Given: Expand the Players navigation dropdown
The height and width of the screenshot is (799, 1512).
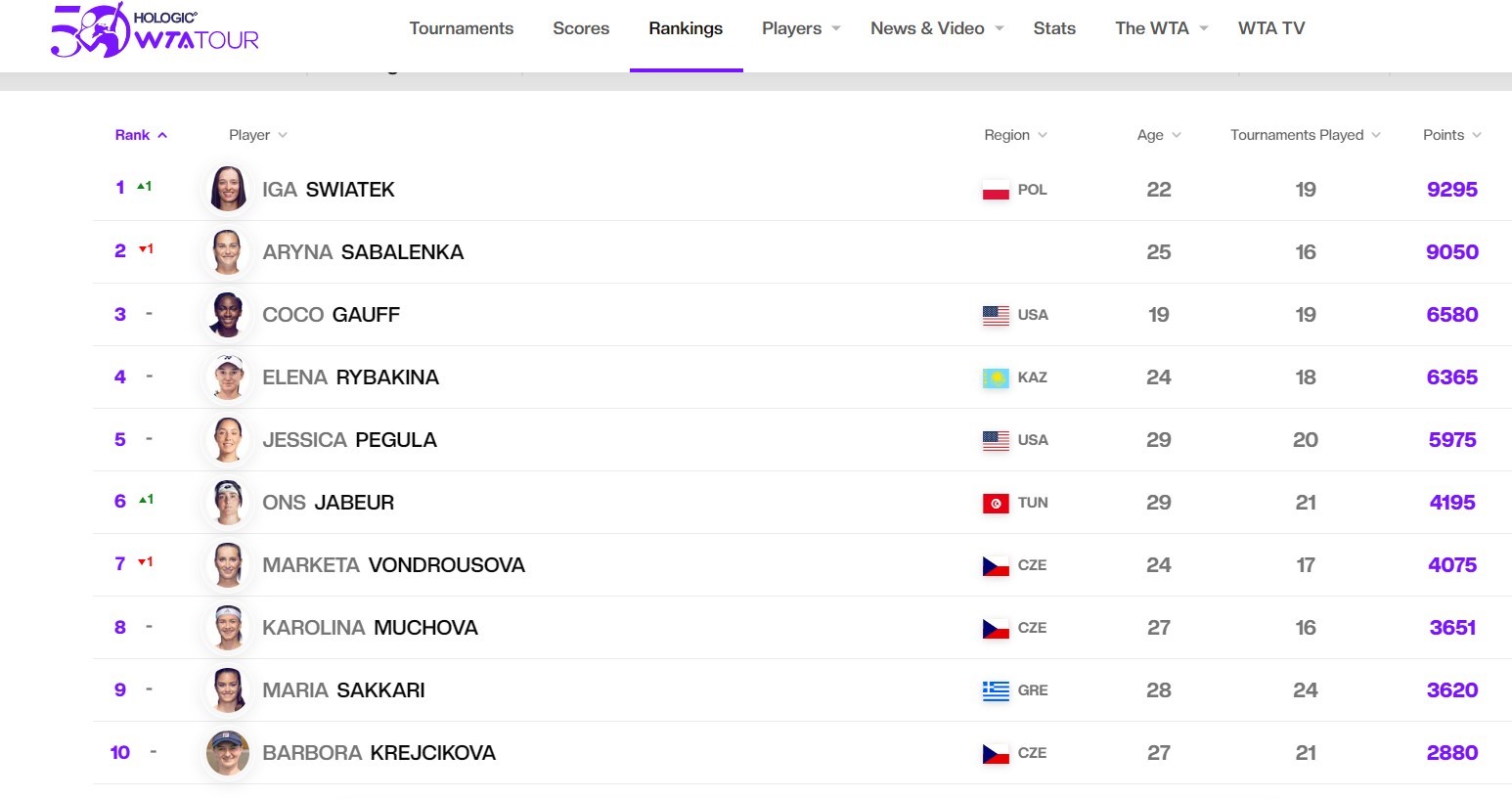Looking at the screenshot, I should [x=801, y=28].
